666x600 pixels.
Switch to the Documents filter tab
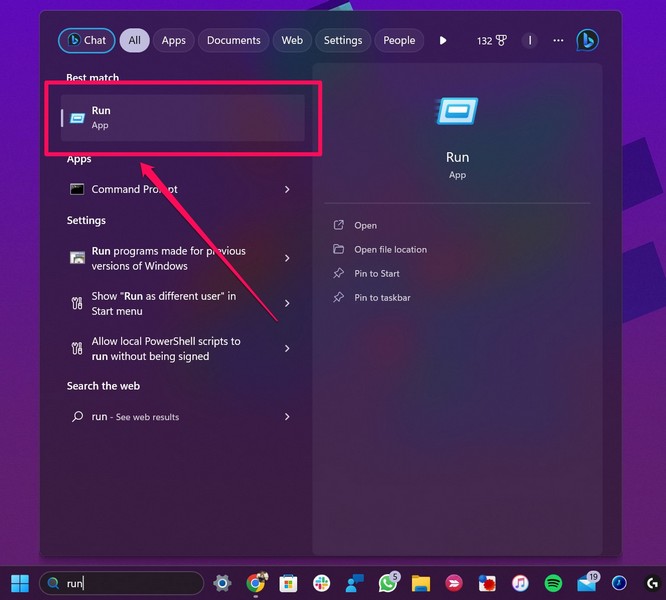[x=234, y=41]
